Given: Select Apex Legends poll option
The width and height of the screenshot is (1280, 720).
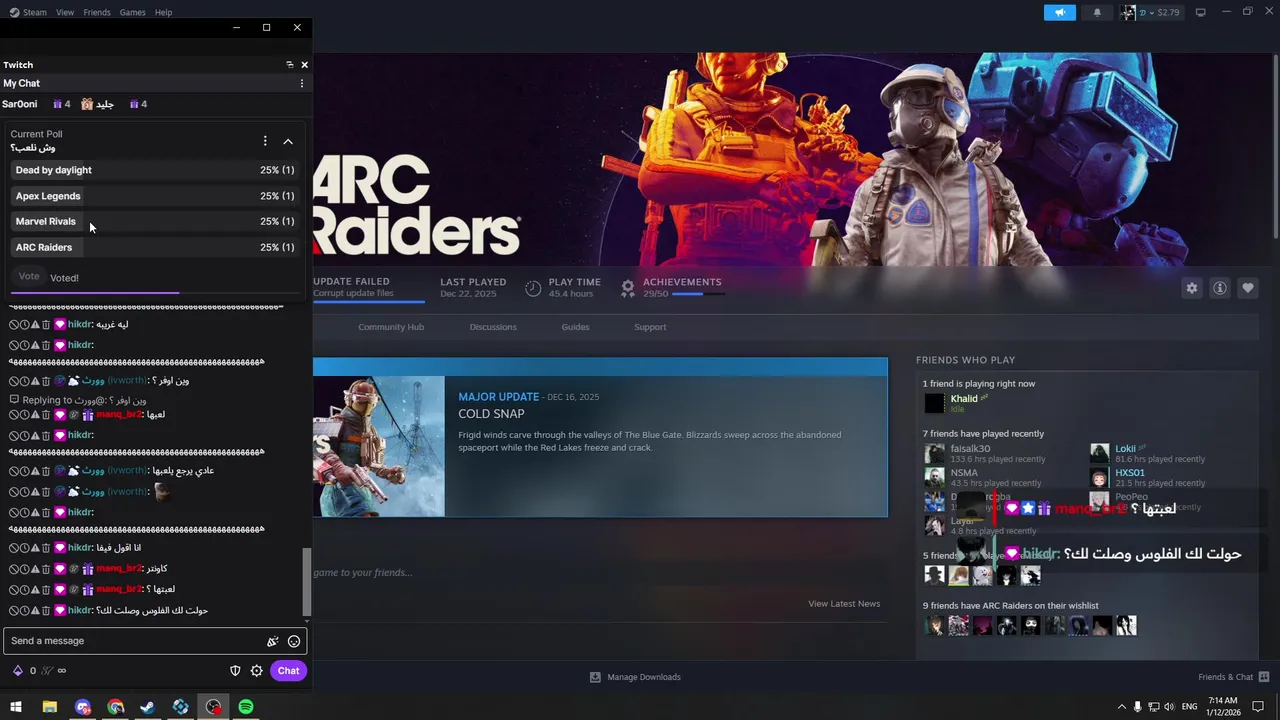Looking at the screenshot, I should 155,196.
